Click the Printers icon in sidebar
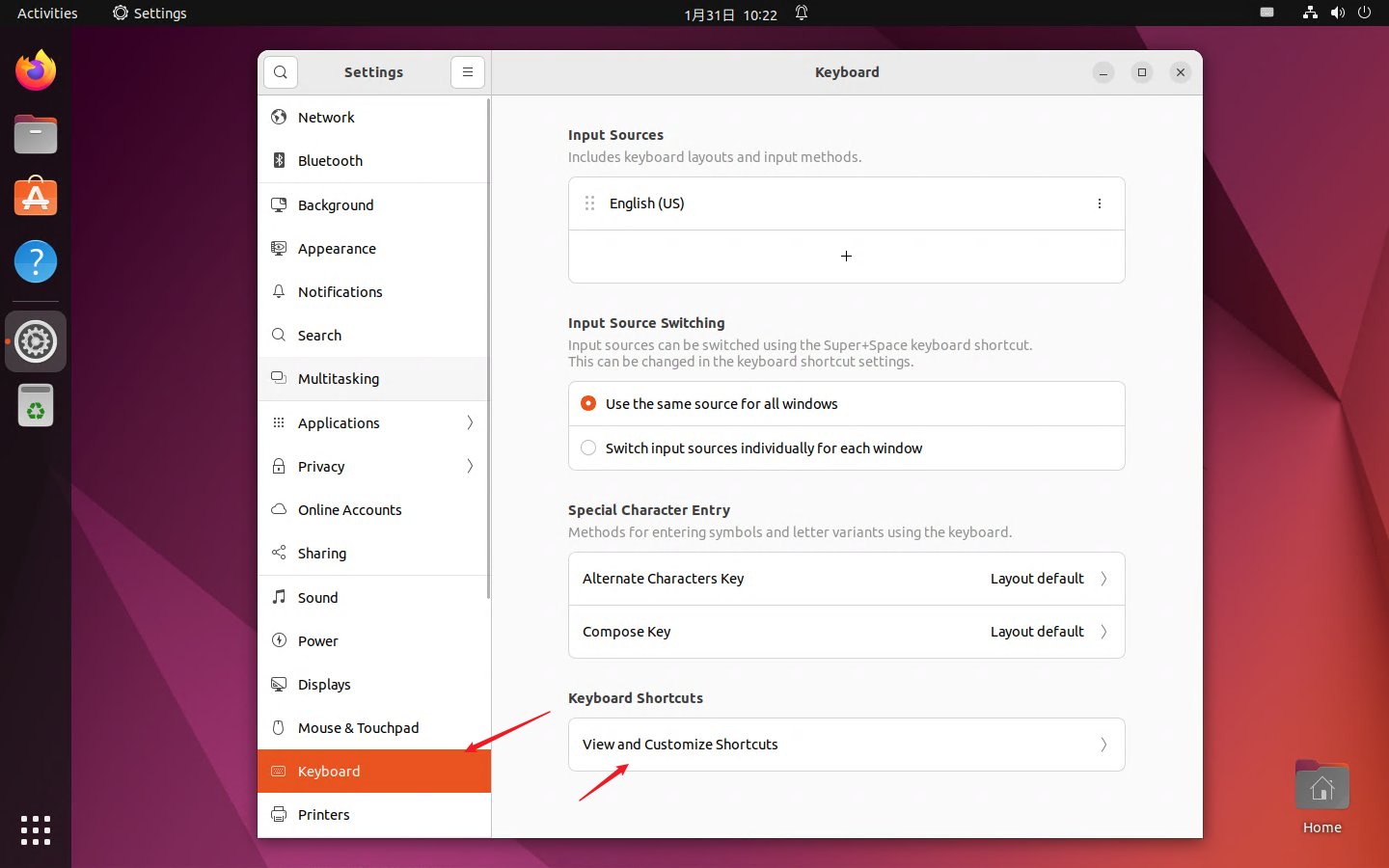The image size is (1389, 868). pos(279,814)
